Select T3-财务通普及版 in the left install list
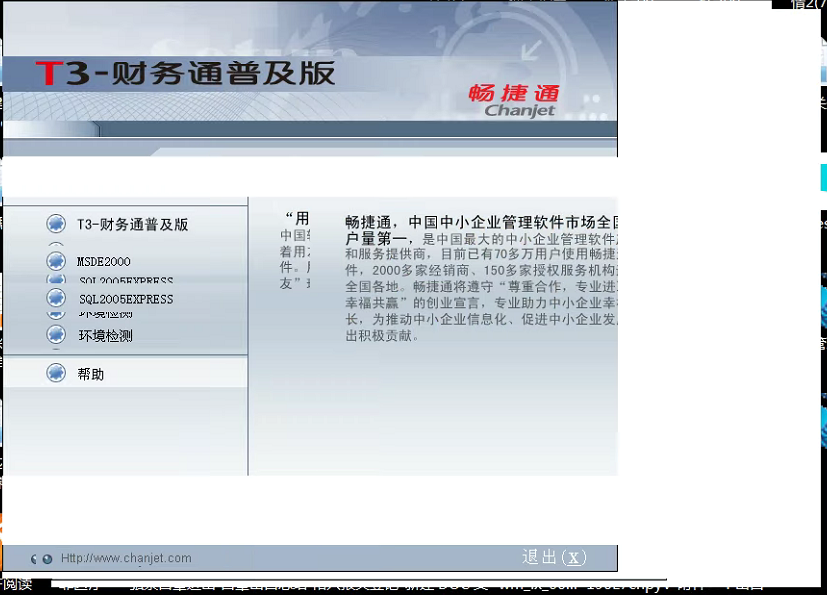 click(132, 225)
